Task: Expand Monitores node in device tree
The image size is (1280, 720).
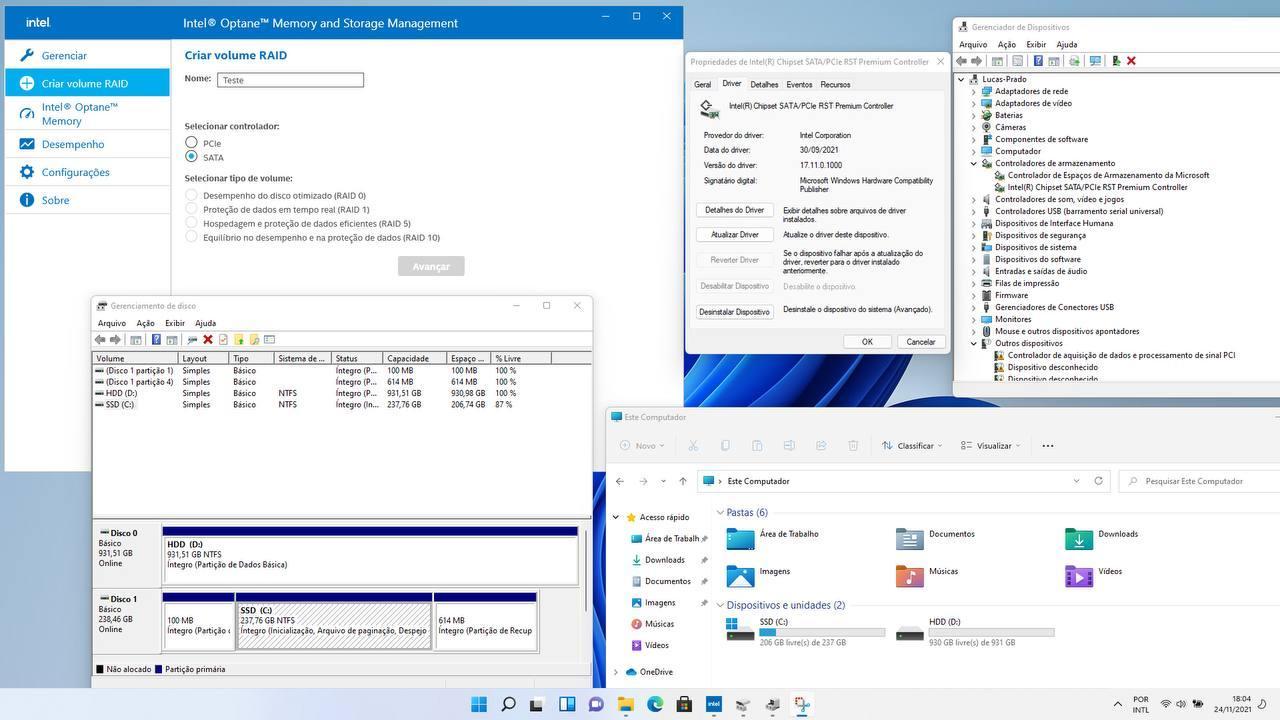Action: pos(973,319)
